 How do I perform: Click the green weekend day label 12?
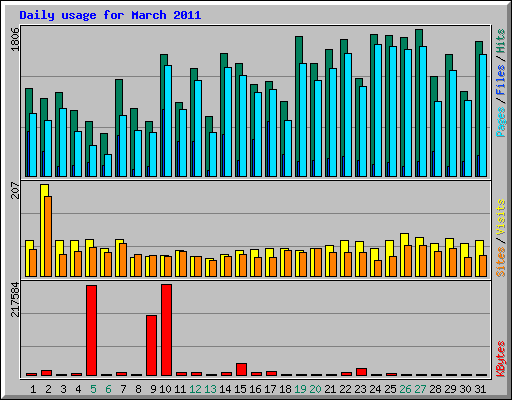tap(195, 389)
